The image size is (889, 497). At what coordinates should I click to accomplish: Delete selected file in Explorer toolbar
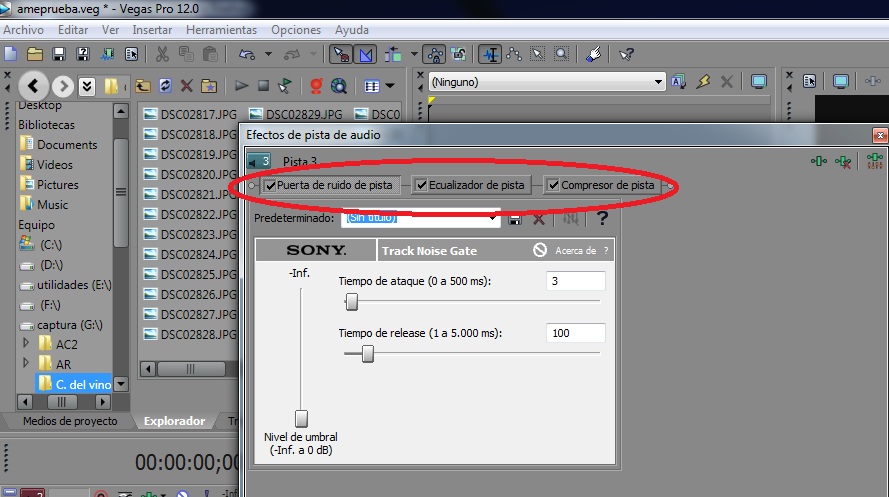[x=187, y=86]
